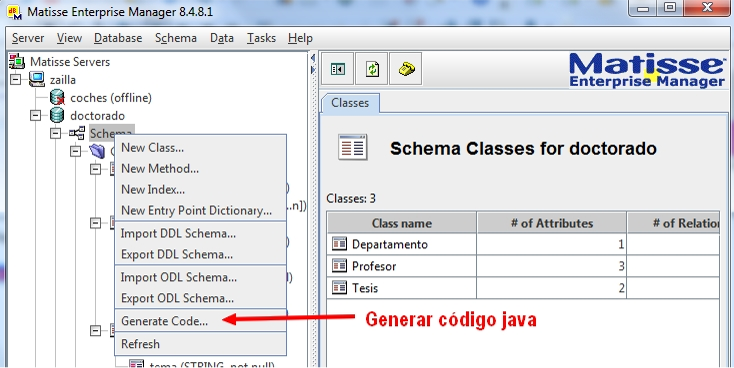Choose New Class... from context menu
The image size is (734, 368).
pyautogui.click(x=200, y=147)
